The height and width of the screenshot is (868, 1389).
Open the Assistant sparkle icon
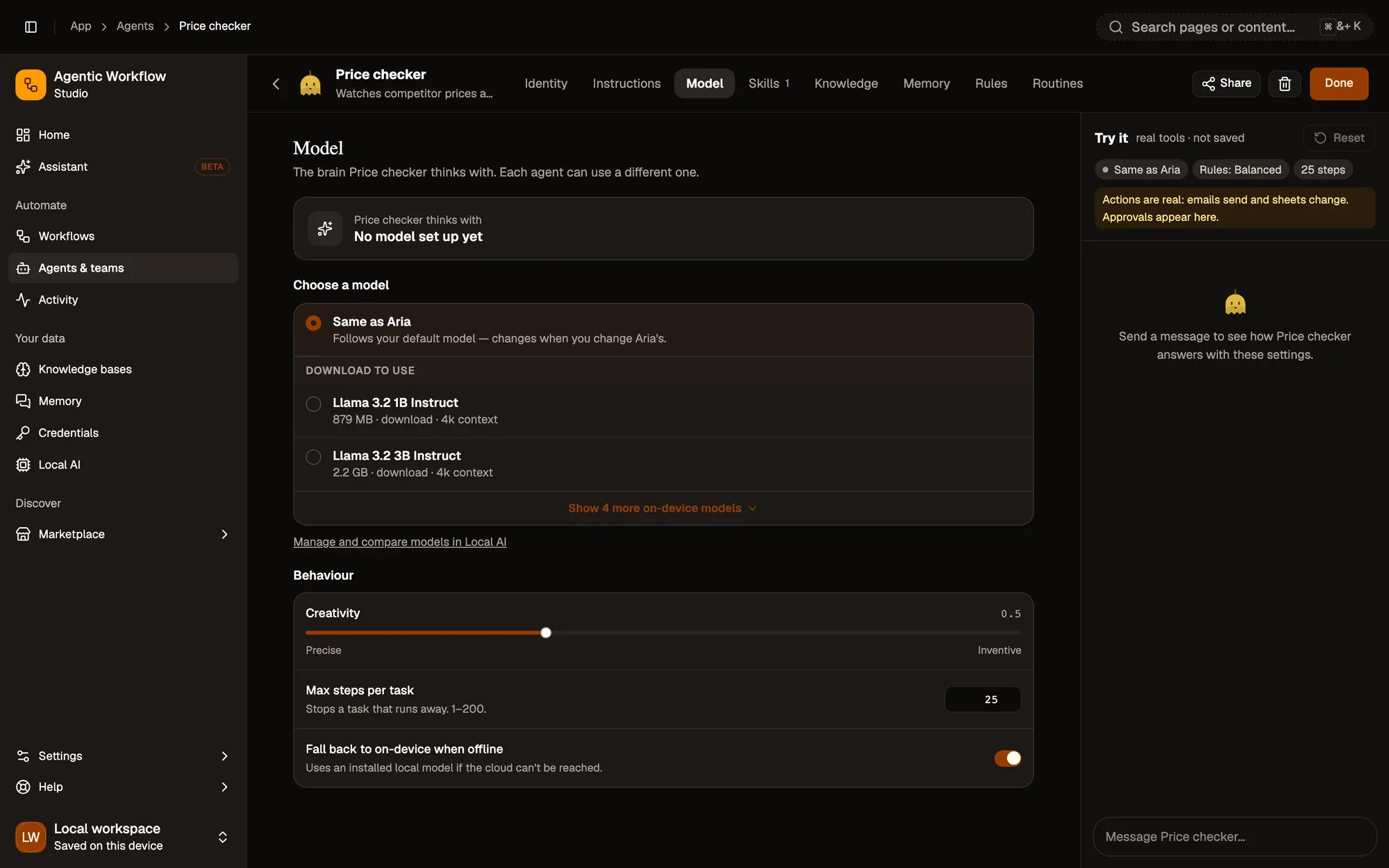(x=23, y=167)
